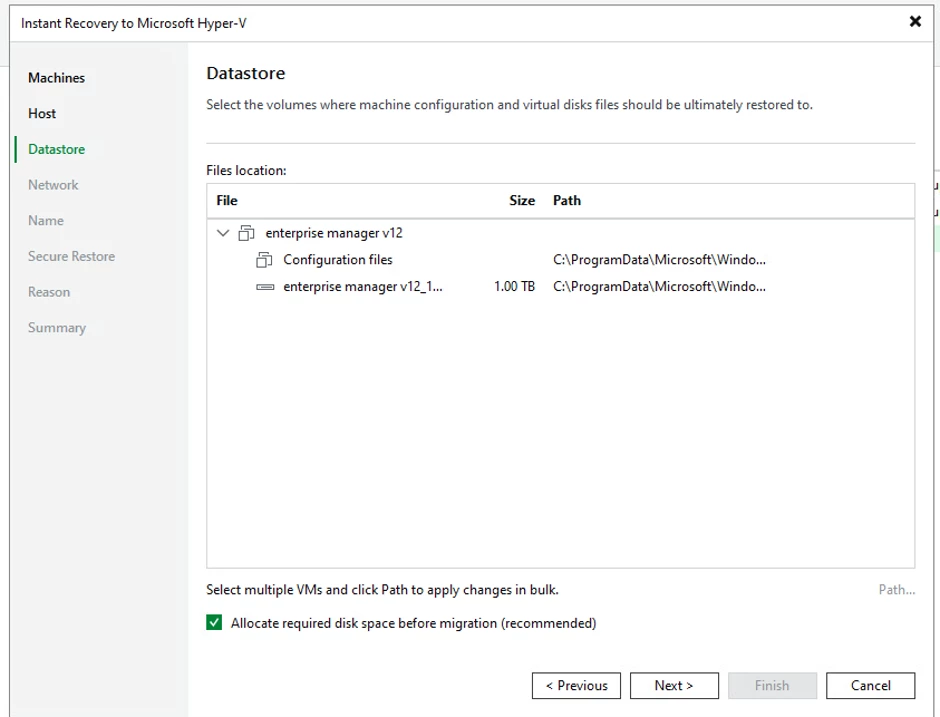This screenshot has height=717, width=940.
Task: Sort by the Size column header
Action: (x=522, y=200)
